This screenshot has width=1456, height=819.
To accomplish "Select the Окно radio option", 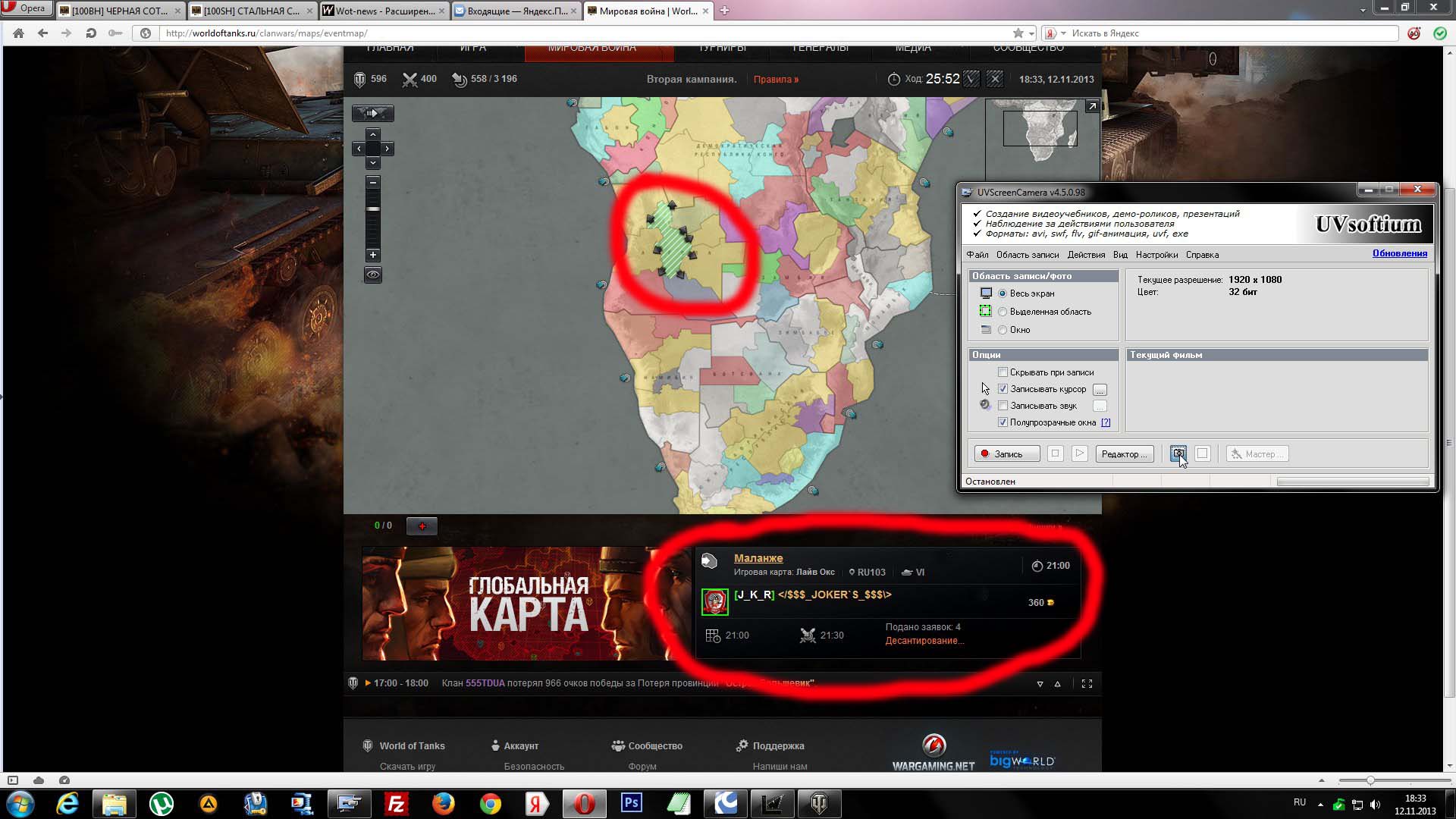I will coord(1003,330).
